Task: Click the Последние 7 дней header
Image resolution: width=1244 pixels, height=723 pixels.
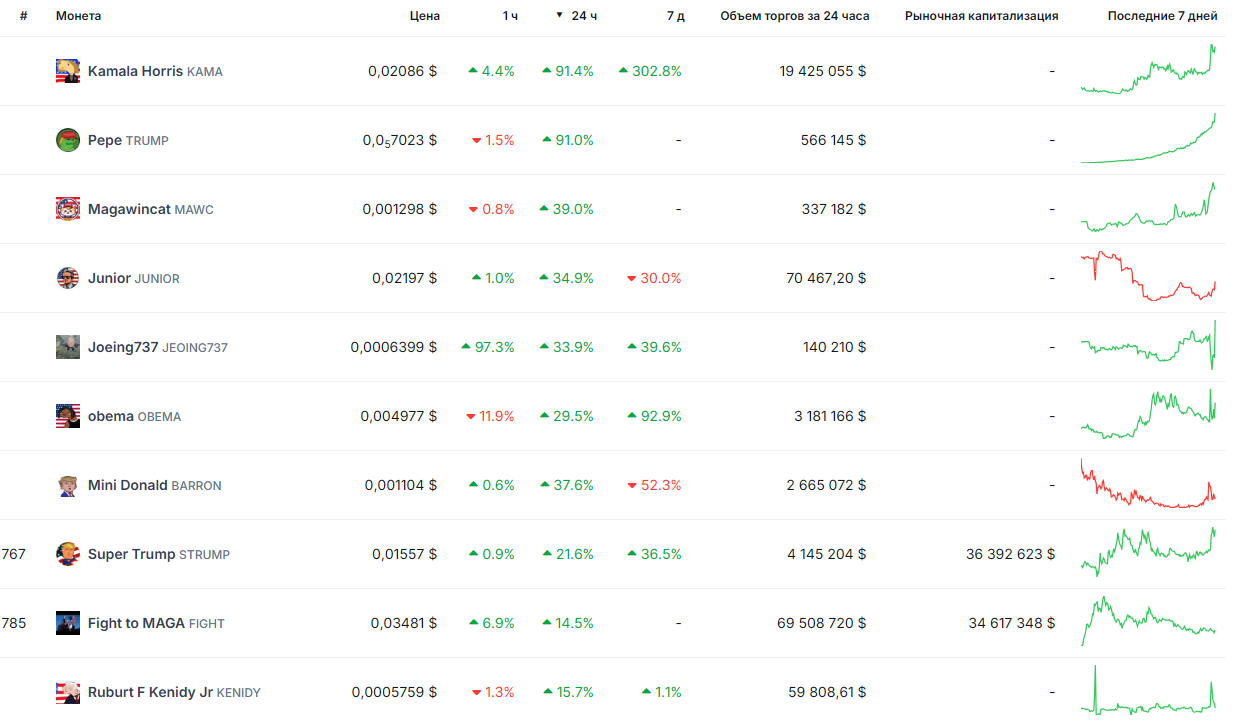Action: click(1163, 16)
